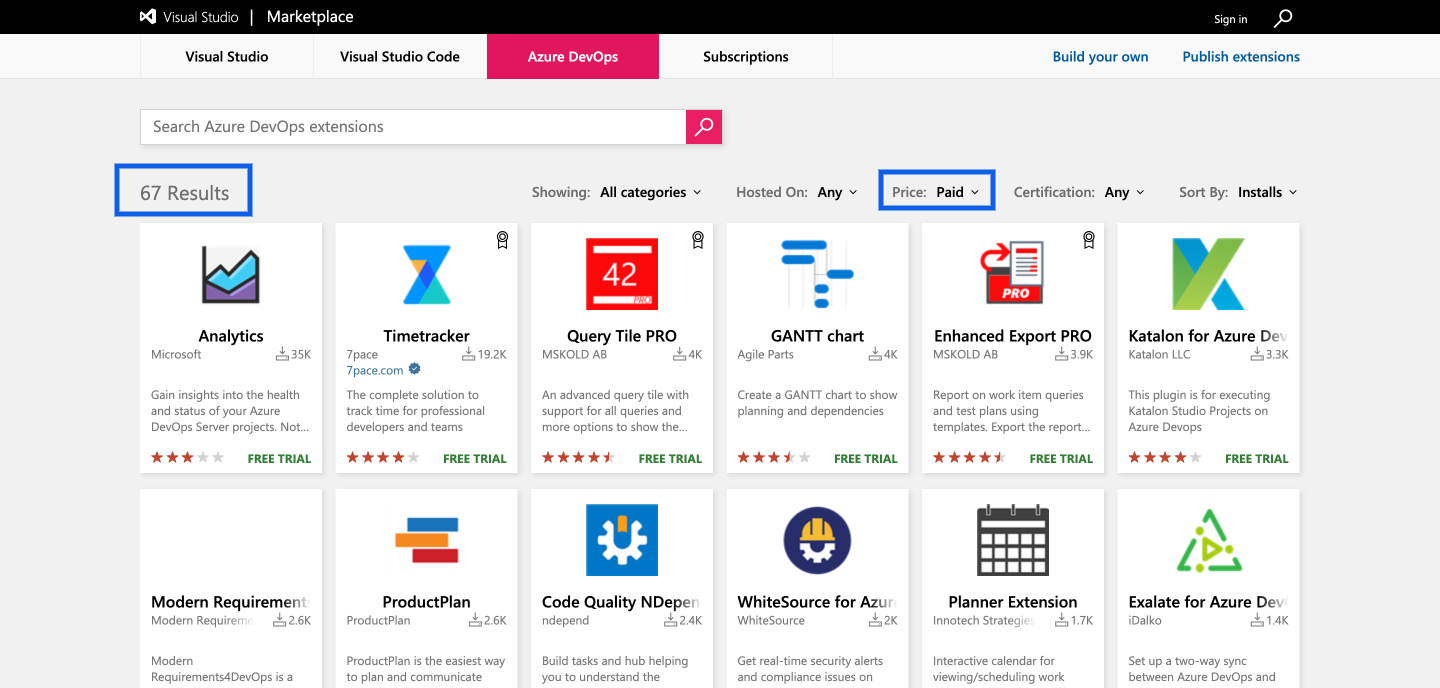Click certification badge on Query Tile PRO

coord(698,240)
